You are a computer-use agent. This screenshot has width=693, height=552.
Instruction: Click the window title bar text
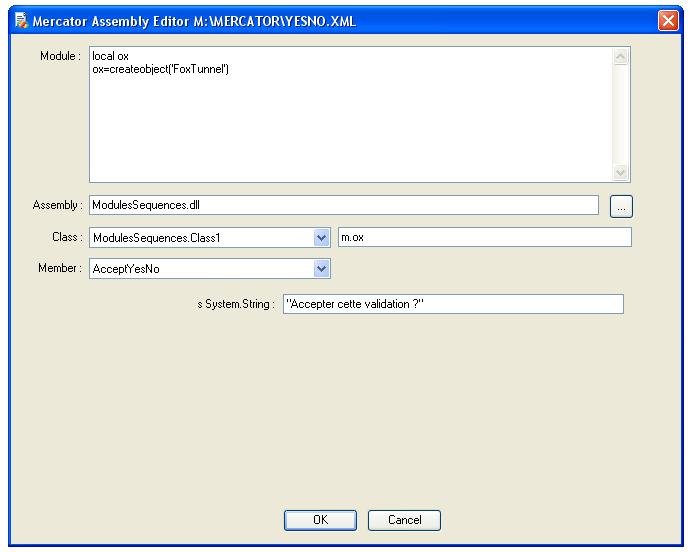coord(194,21)
